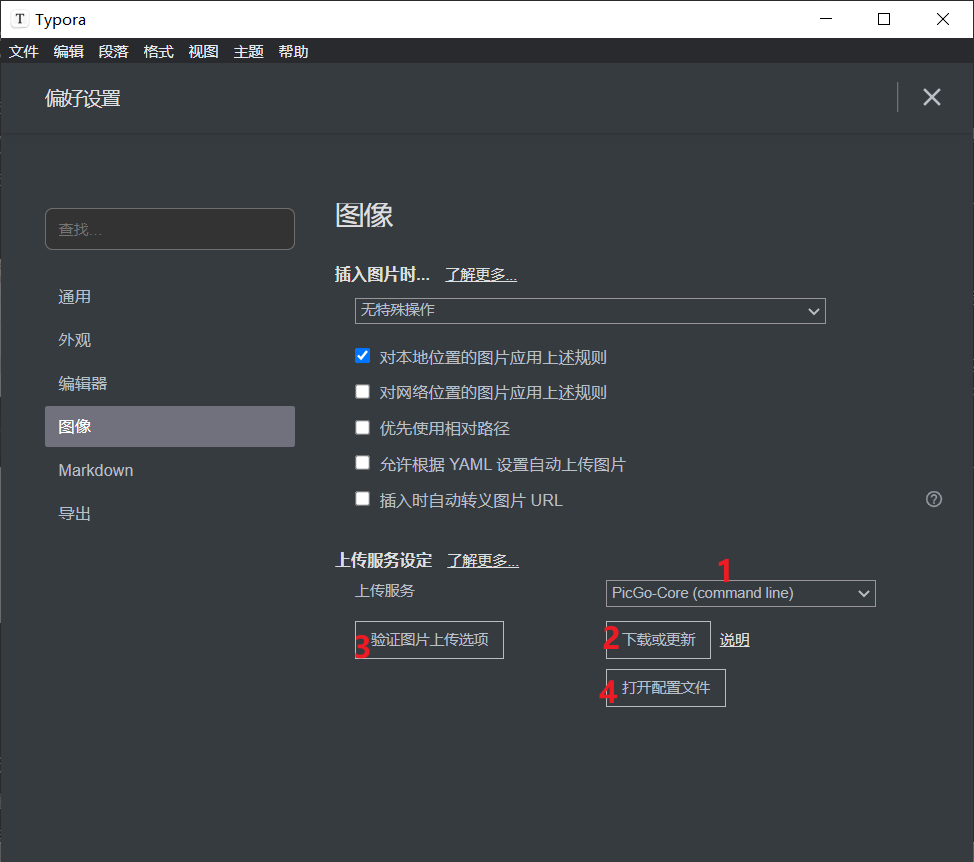Maximize the Typora window
This screenshot has height=862, width=974.
[x=883, y=19]
